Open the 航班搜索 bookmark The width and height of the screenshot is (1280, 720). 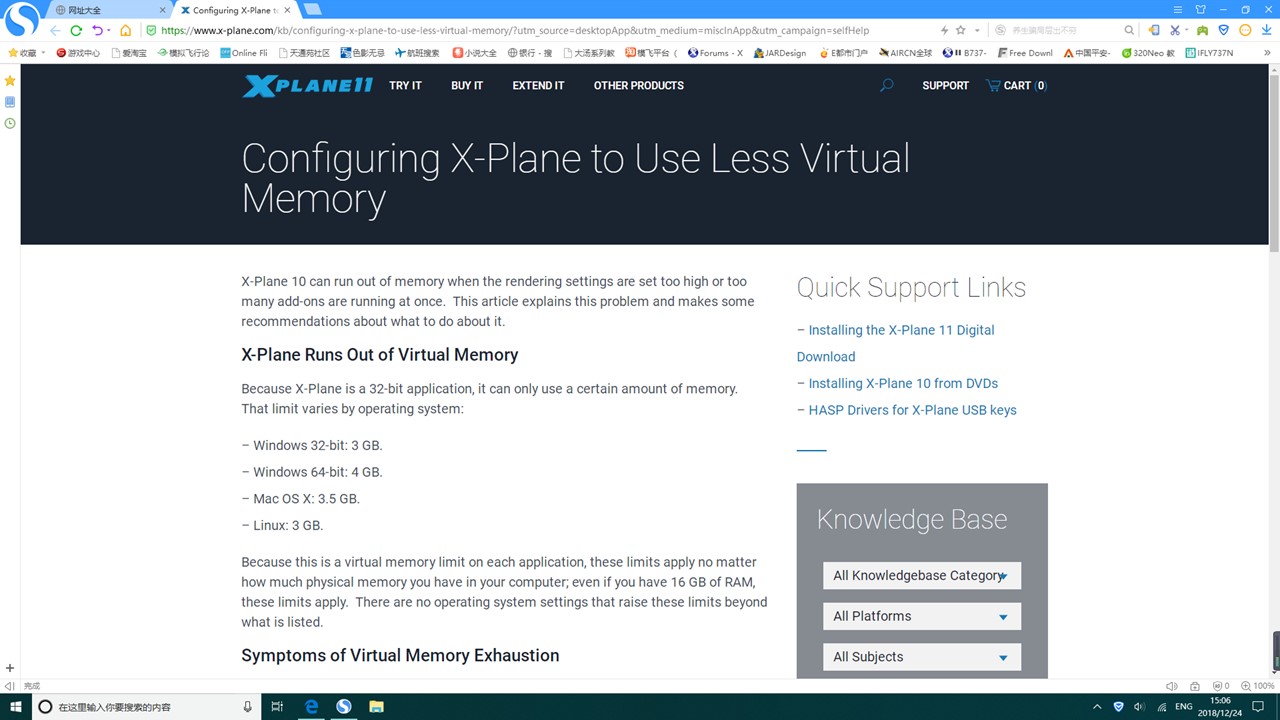(x=416, y=53)
